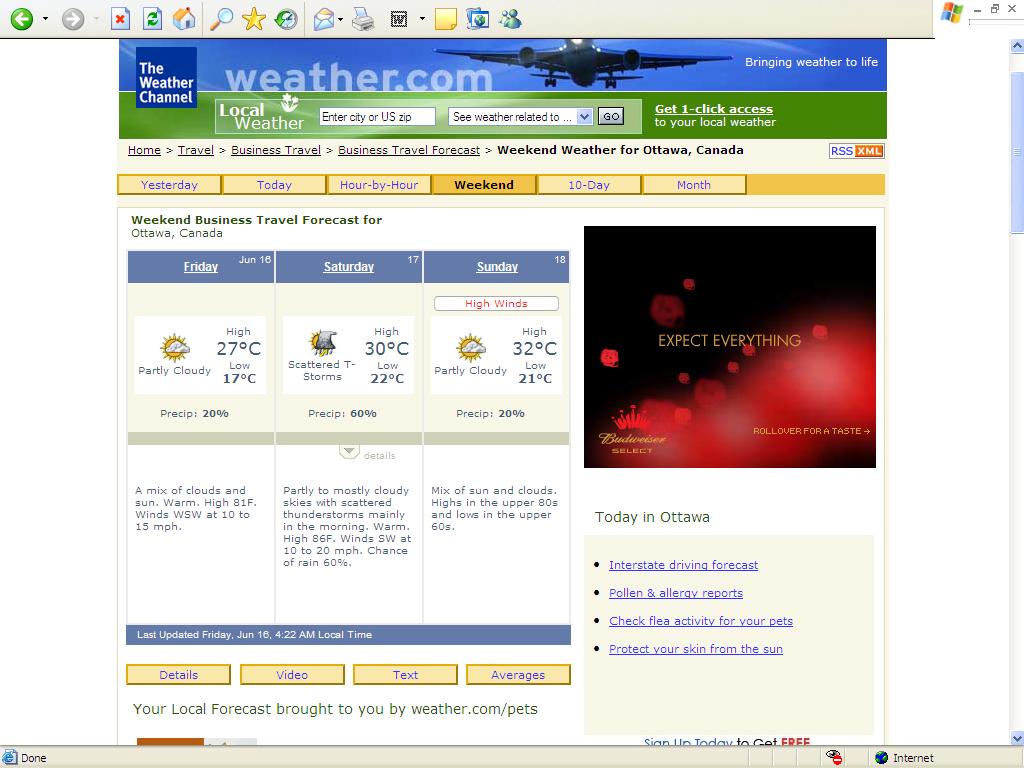1024x768 pixels.
Task: Refresh the page with the green arrows icon
Action: (x=152, y=19)
